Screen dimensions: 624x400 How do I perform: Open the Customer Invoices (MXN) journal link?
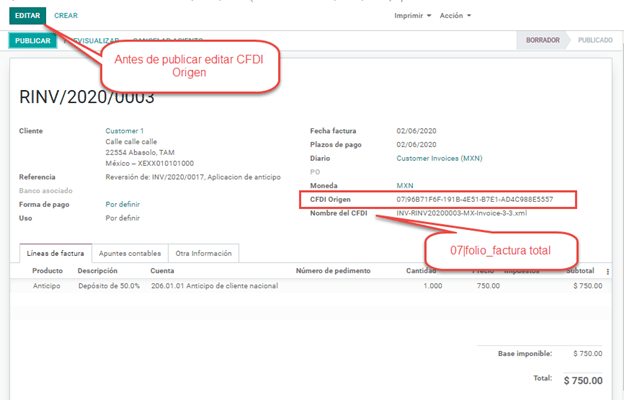439,158
